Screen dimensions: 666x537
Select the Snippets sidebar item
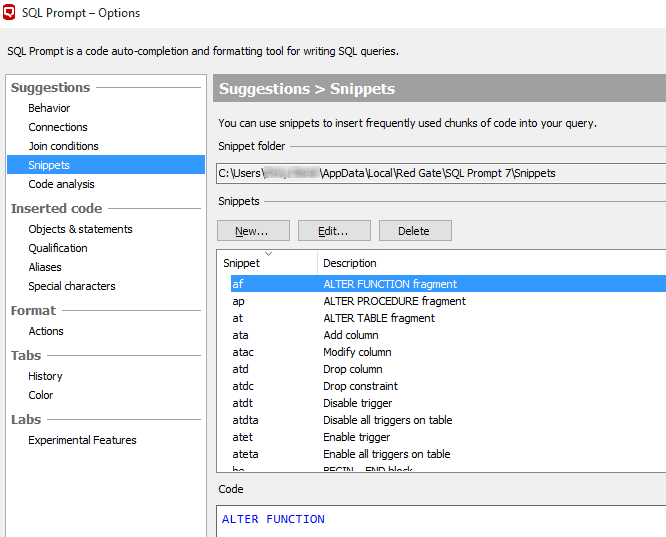pyautogui.click(x=106, y=165)
